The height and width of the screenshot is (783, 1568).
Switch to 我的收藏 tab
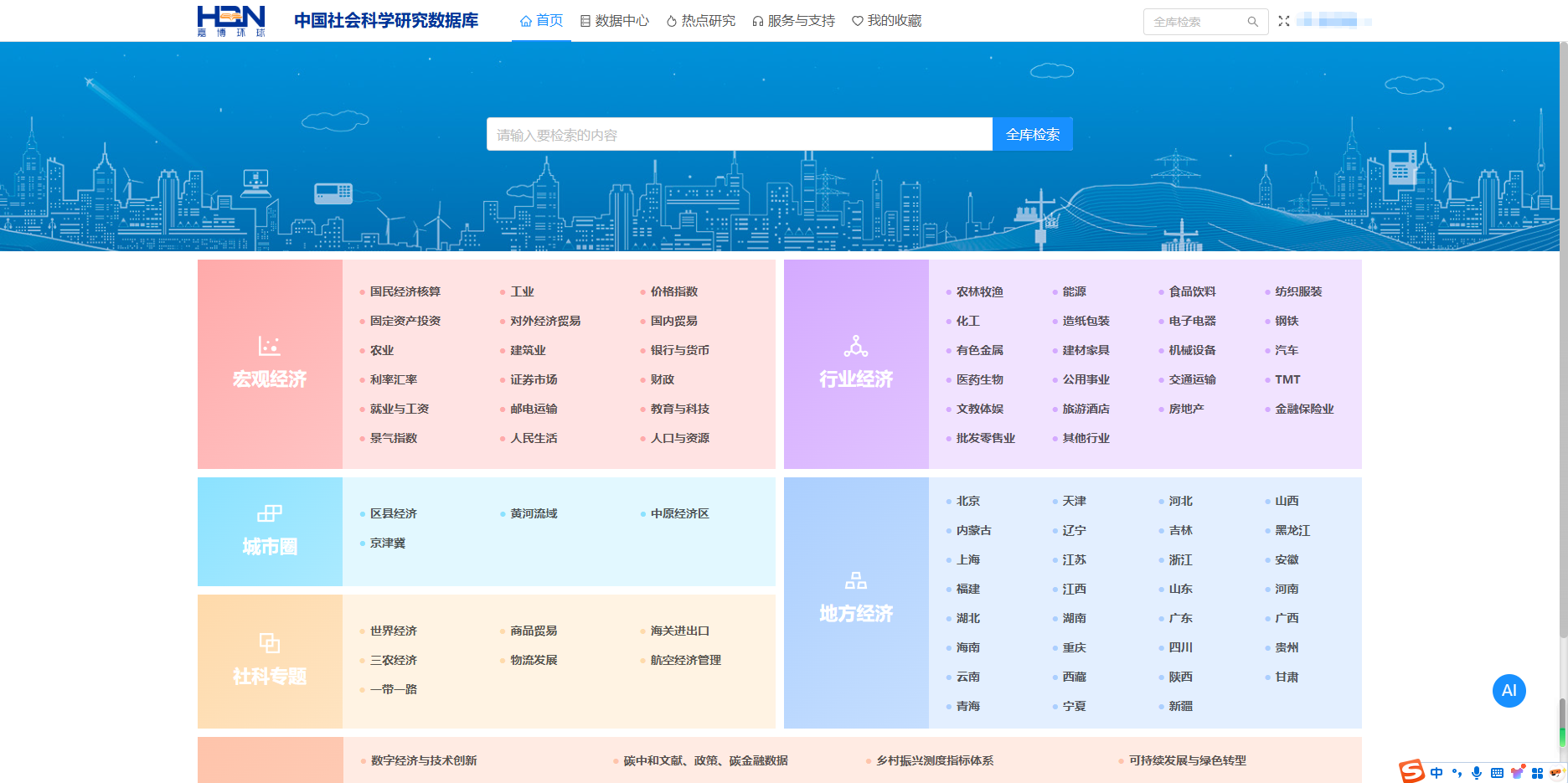click(x=886, y=21)
